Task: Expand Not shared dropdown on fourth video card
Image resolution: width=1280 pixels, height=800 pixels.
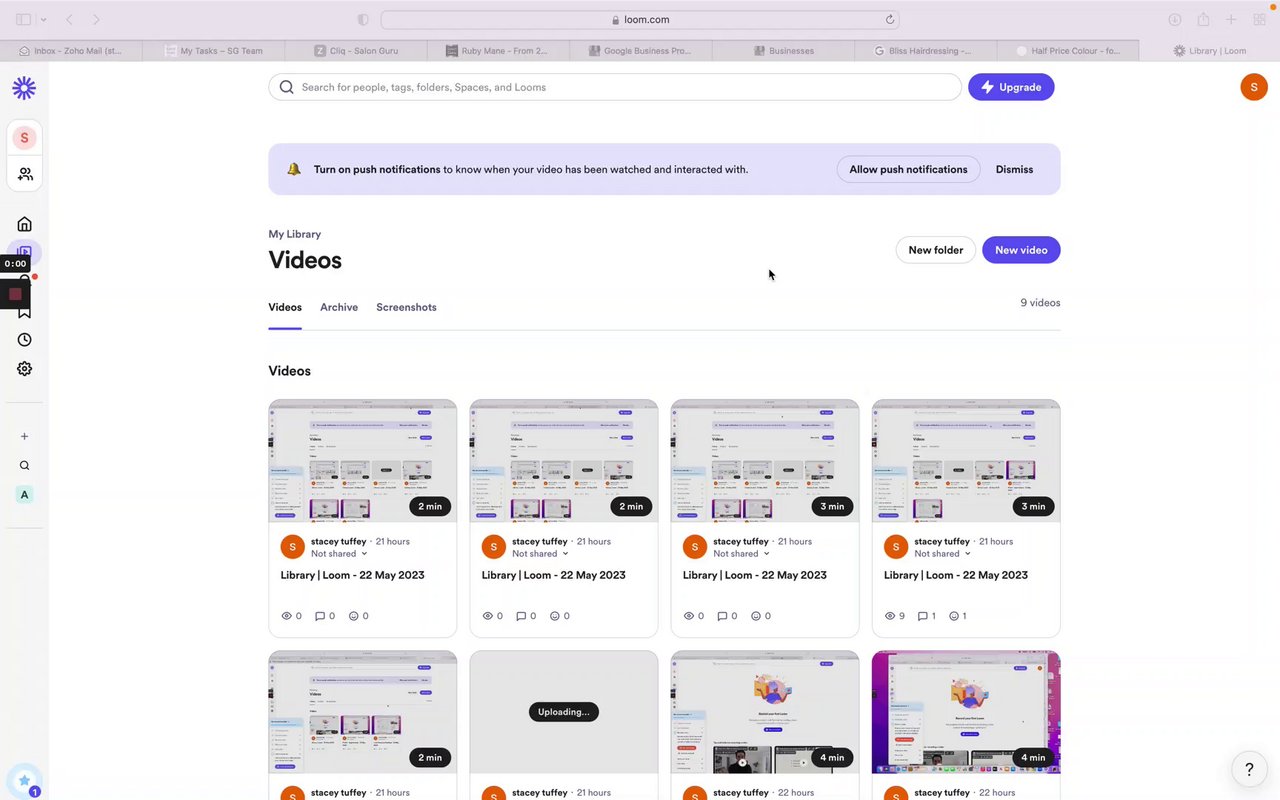Action: [x=942, y=554]
